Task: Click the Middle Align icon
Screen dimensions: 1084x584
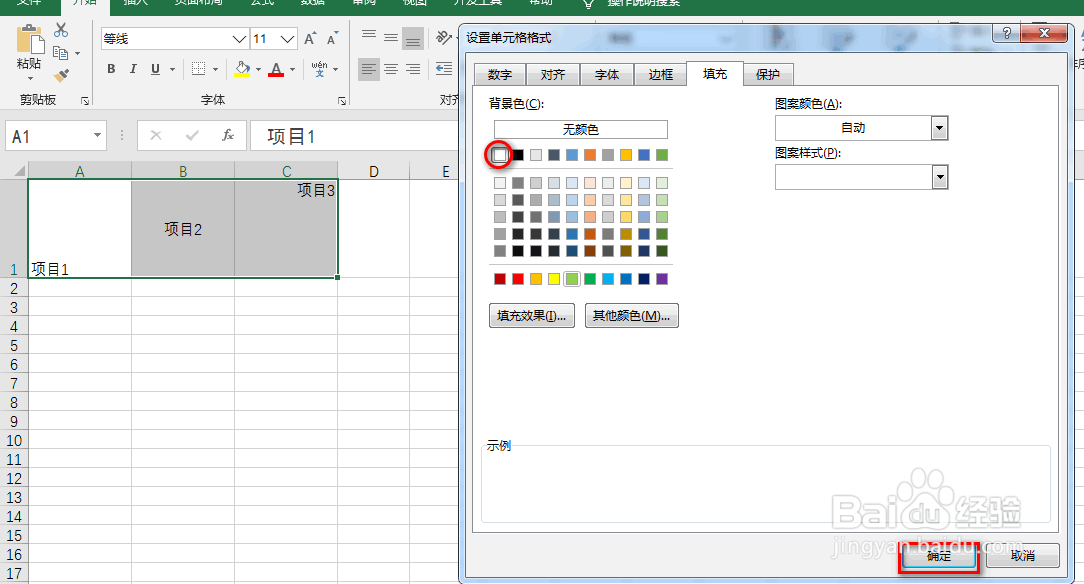Action: 391,38
